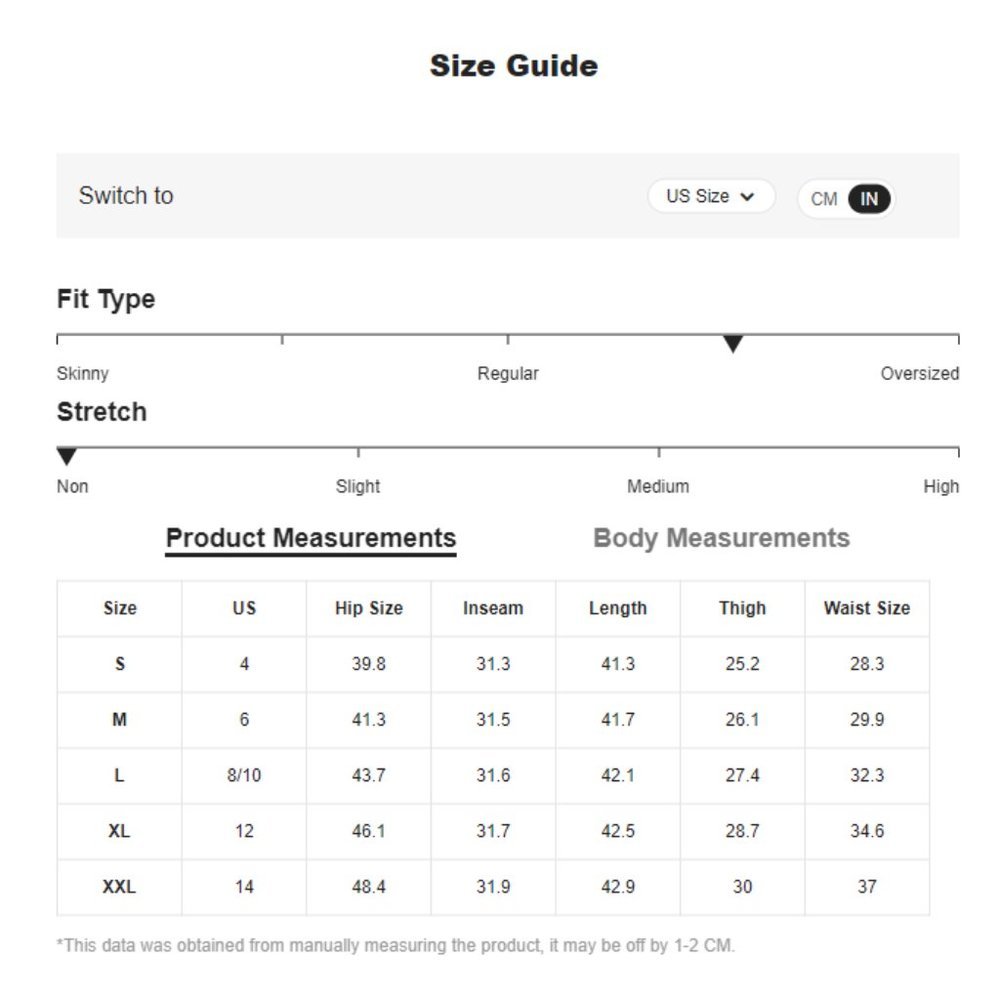This screenshot has height=1000, width=1000.
Task: Click the Inseam column header
Action: coord(493,608)
